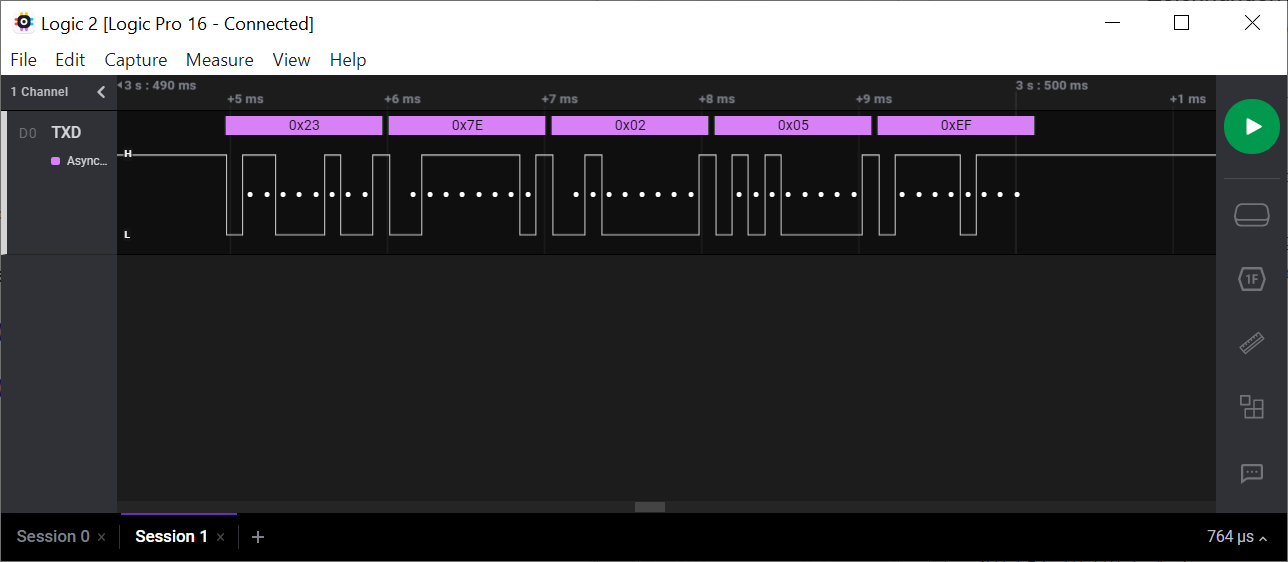Image resolution: width=1288 pixels, height=562 pixels.
Task: Select the Session 1 tab
Action: pos(171,537)
